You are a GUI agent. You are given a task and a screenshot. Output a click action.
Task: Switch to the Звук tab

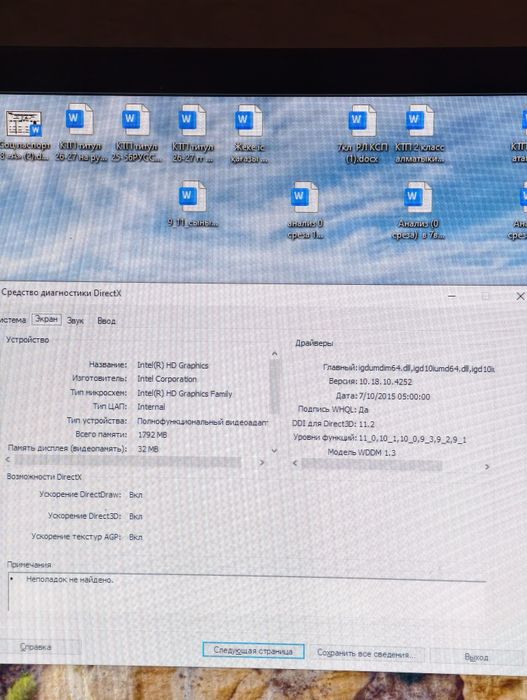pos(75,321)
